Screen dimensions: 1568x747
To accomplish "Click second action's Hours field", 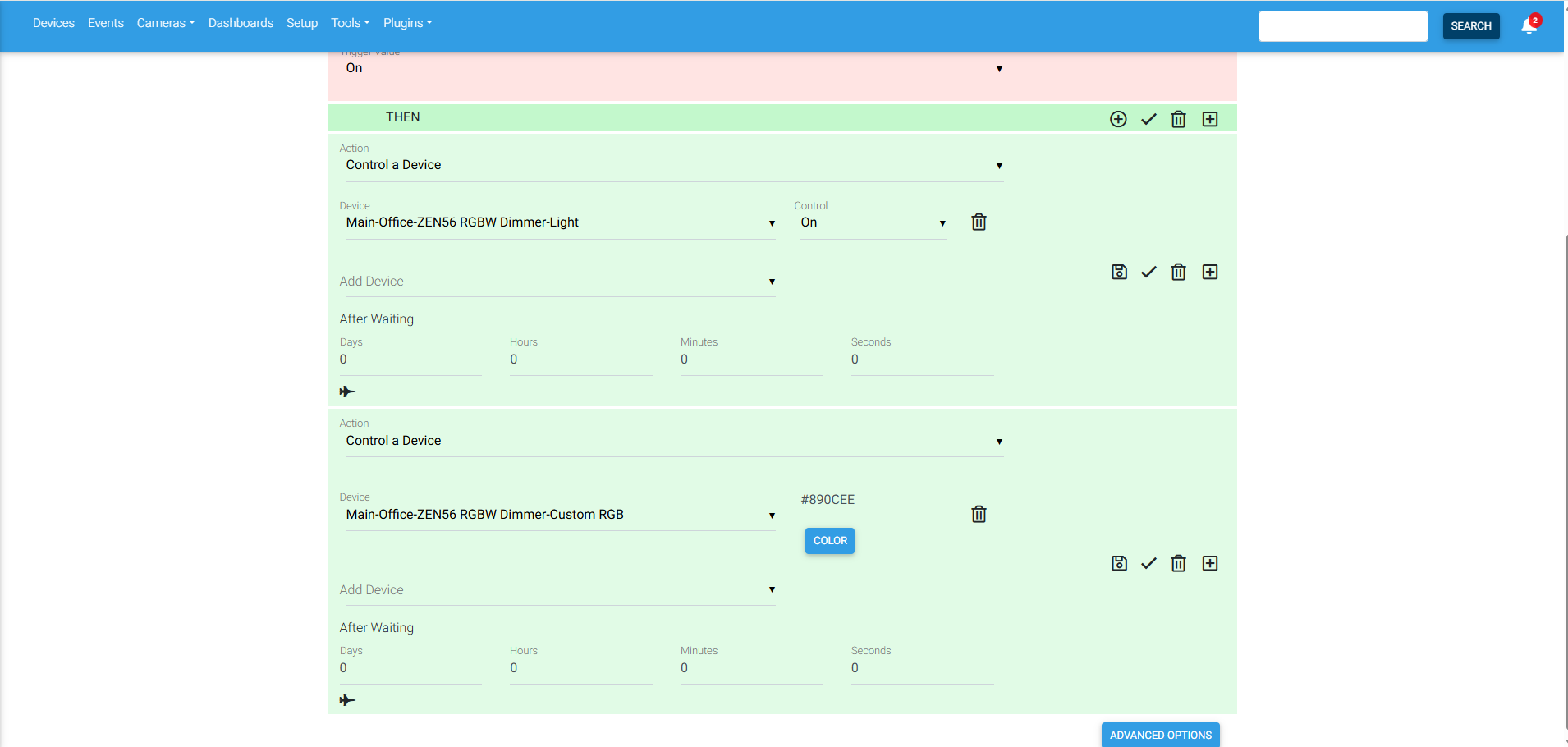I will click(581, 668).
